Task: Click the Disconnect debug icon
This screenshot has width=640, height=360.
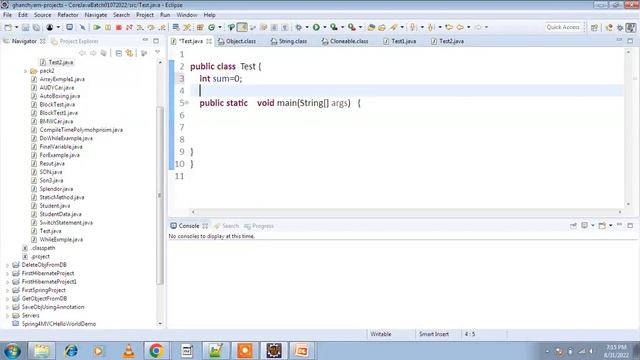Action: pos(129,27)
